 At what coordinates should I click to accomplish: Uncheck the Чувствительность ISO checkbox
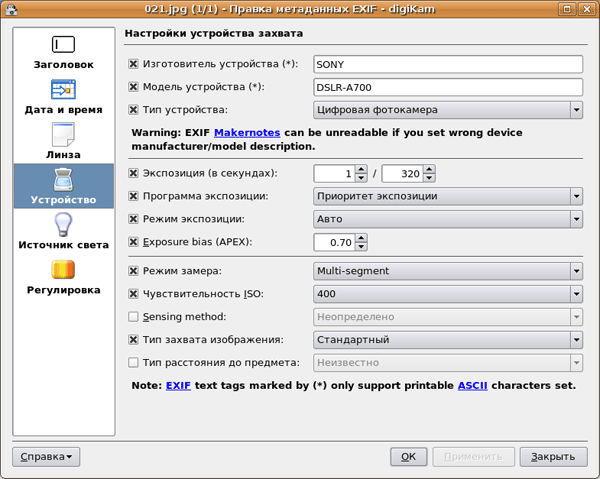133,294
